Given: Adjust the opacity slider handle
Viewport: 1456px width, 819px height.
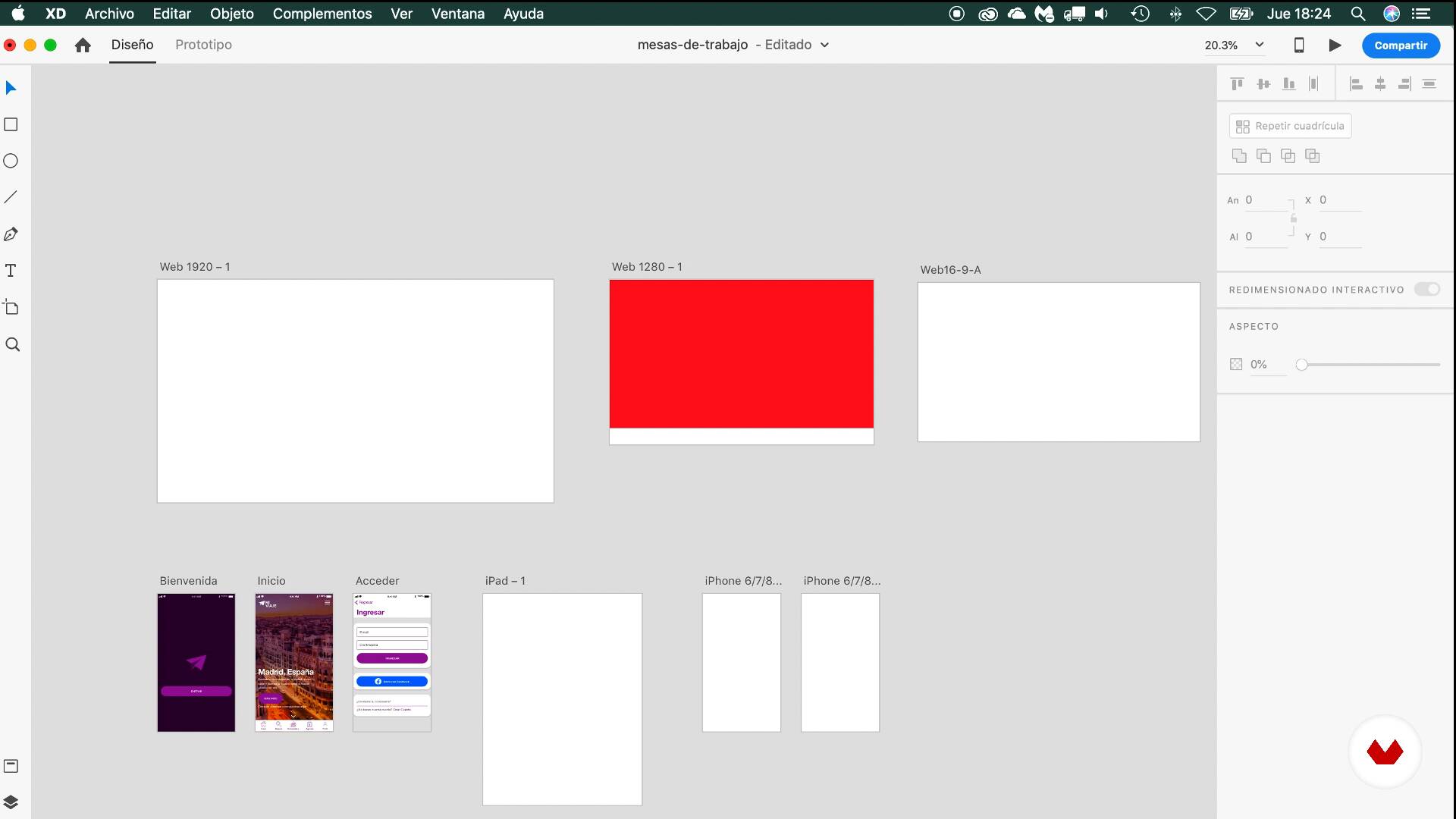Looking at the screenshot, I should pyautogui.click(x=1302, y=365).
